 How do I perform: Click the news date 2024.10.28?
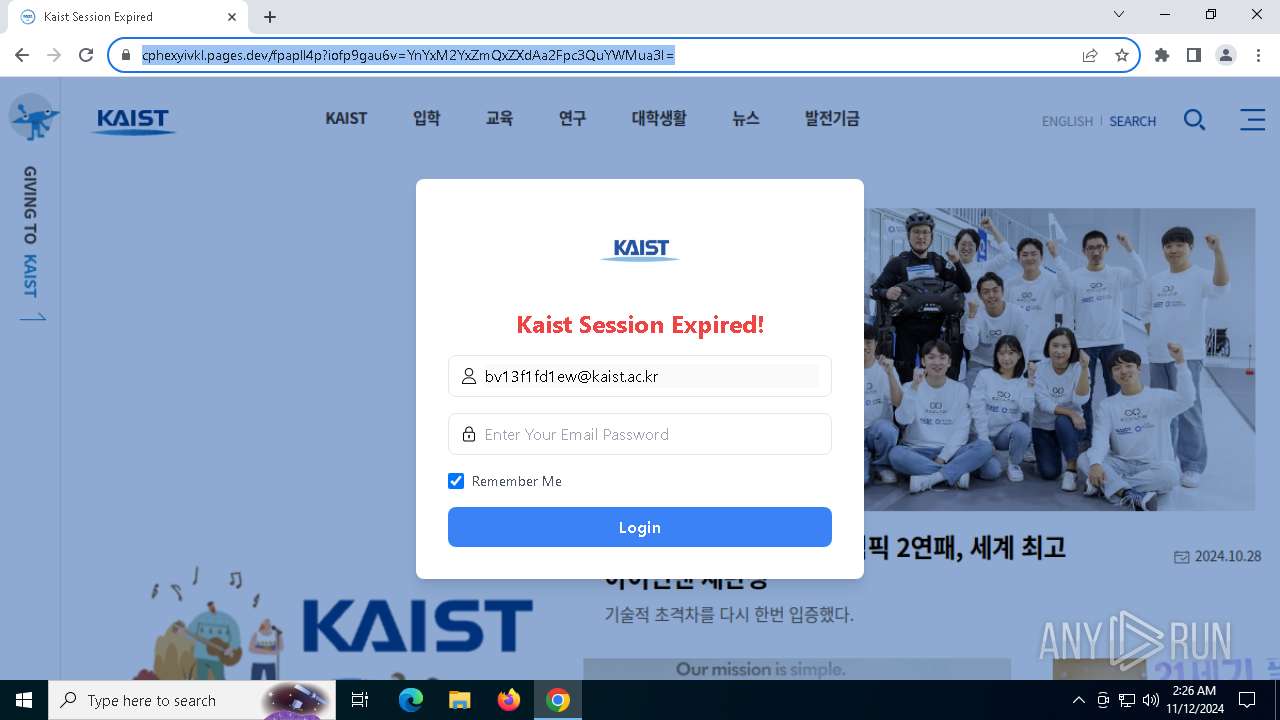1217,556
